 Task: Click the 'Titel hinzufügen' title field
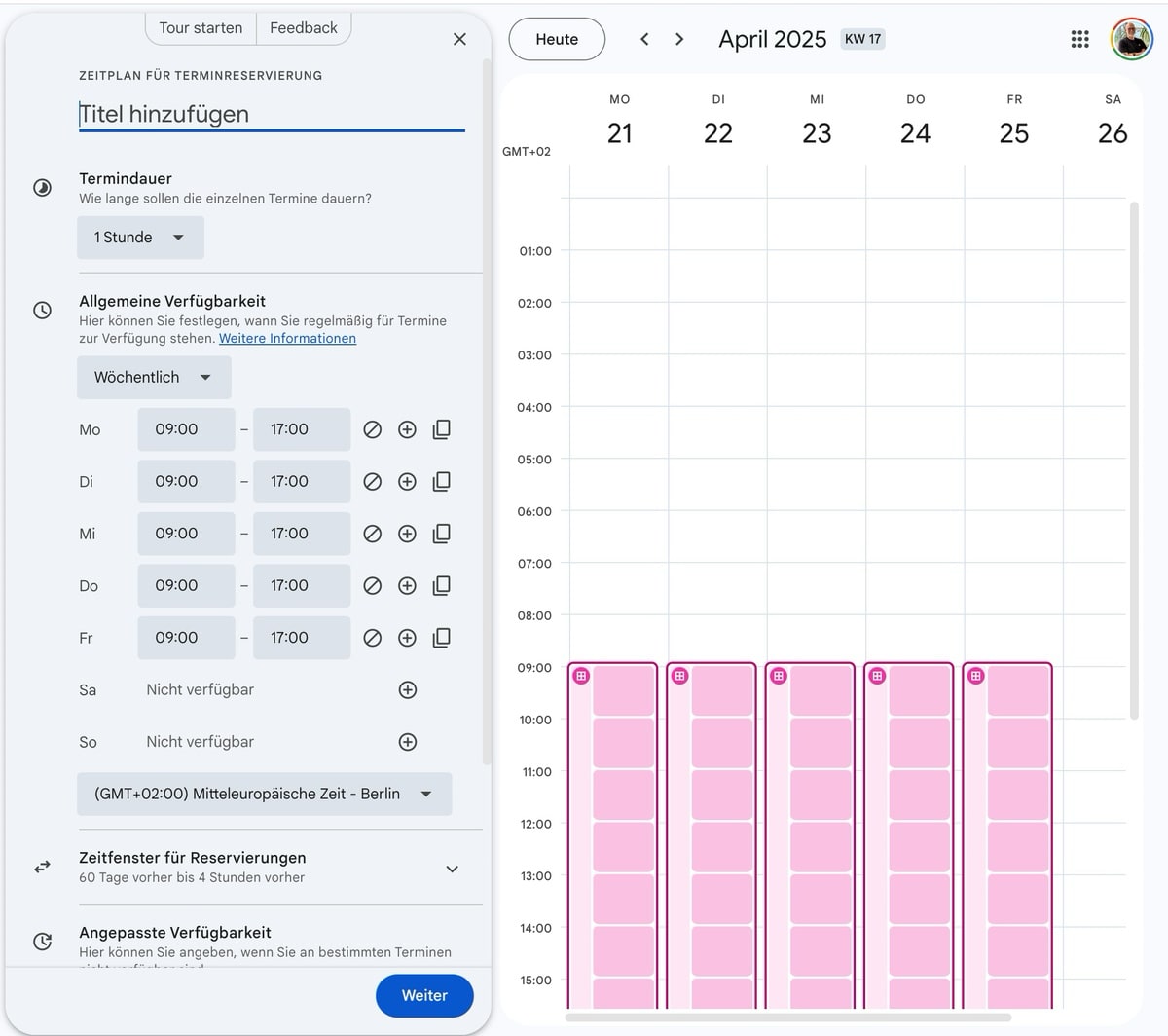pos(271,114)
